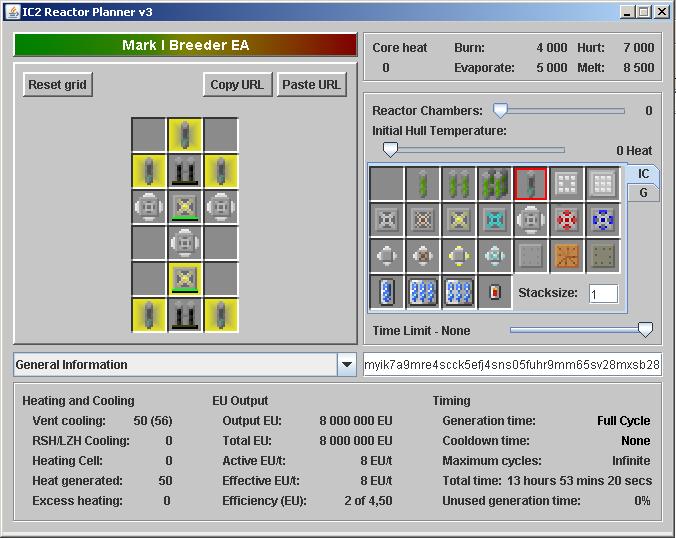Screen dimensions: 676x538
Task: Click the Copy URL button
Action: (237, 84)
